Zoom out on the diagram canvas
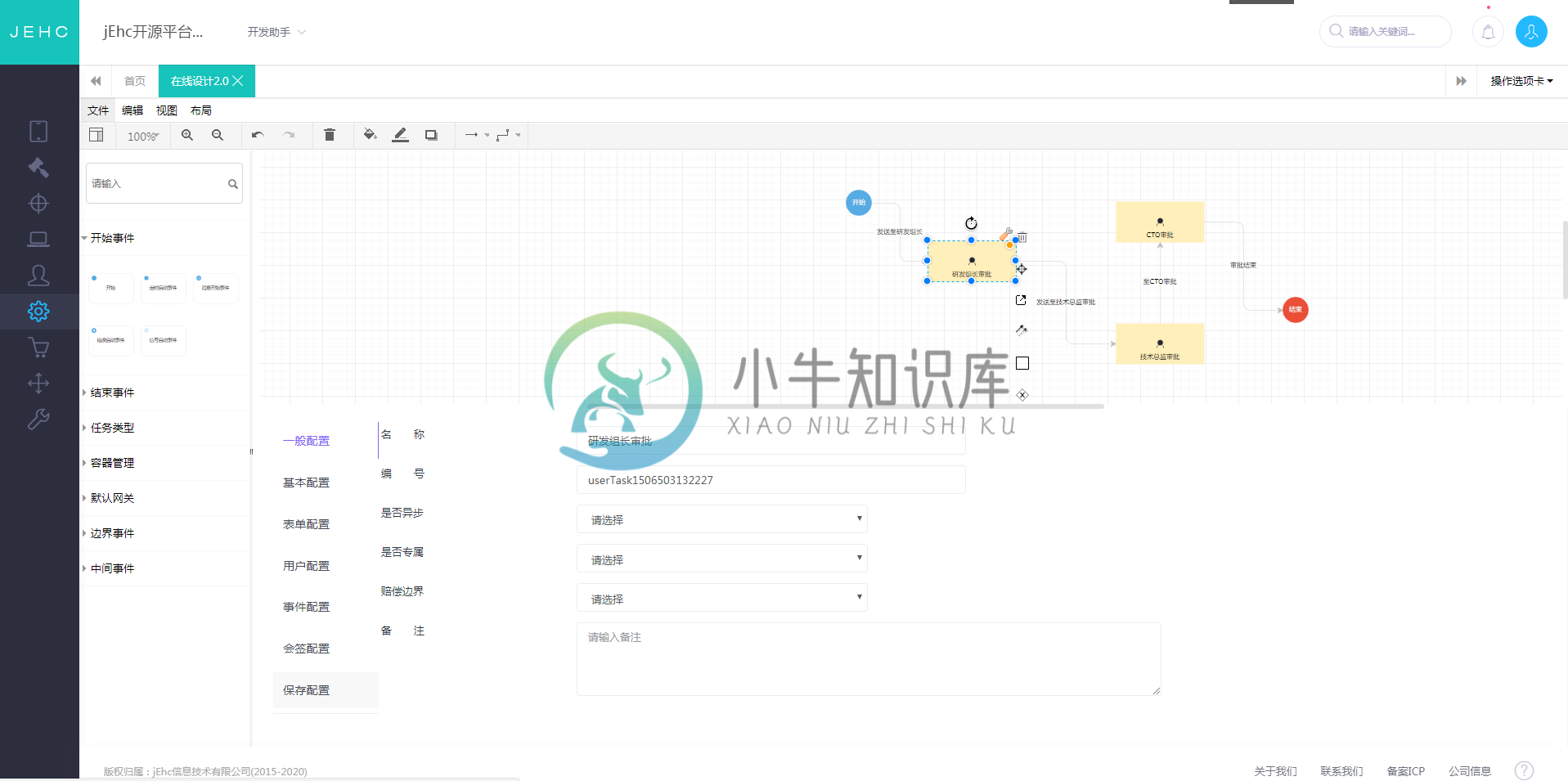The height and width of the screenshot is (781, 1568). coord(218,135)
